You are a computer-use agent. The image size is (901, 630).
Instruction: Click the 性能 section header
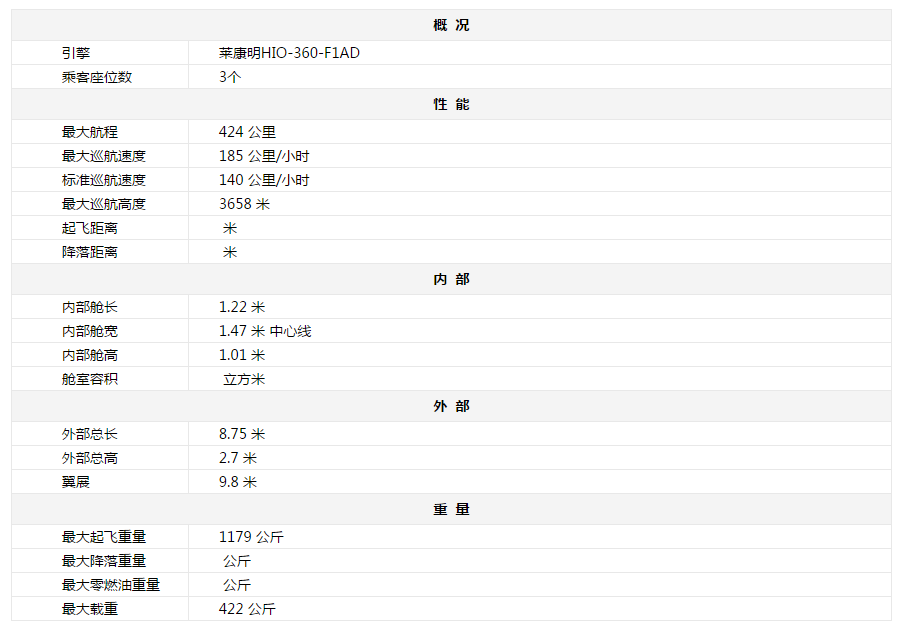click(451, 104)
